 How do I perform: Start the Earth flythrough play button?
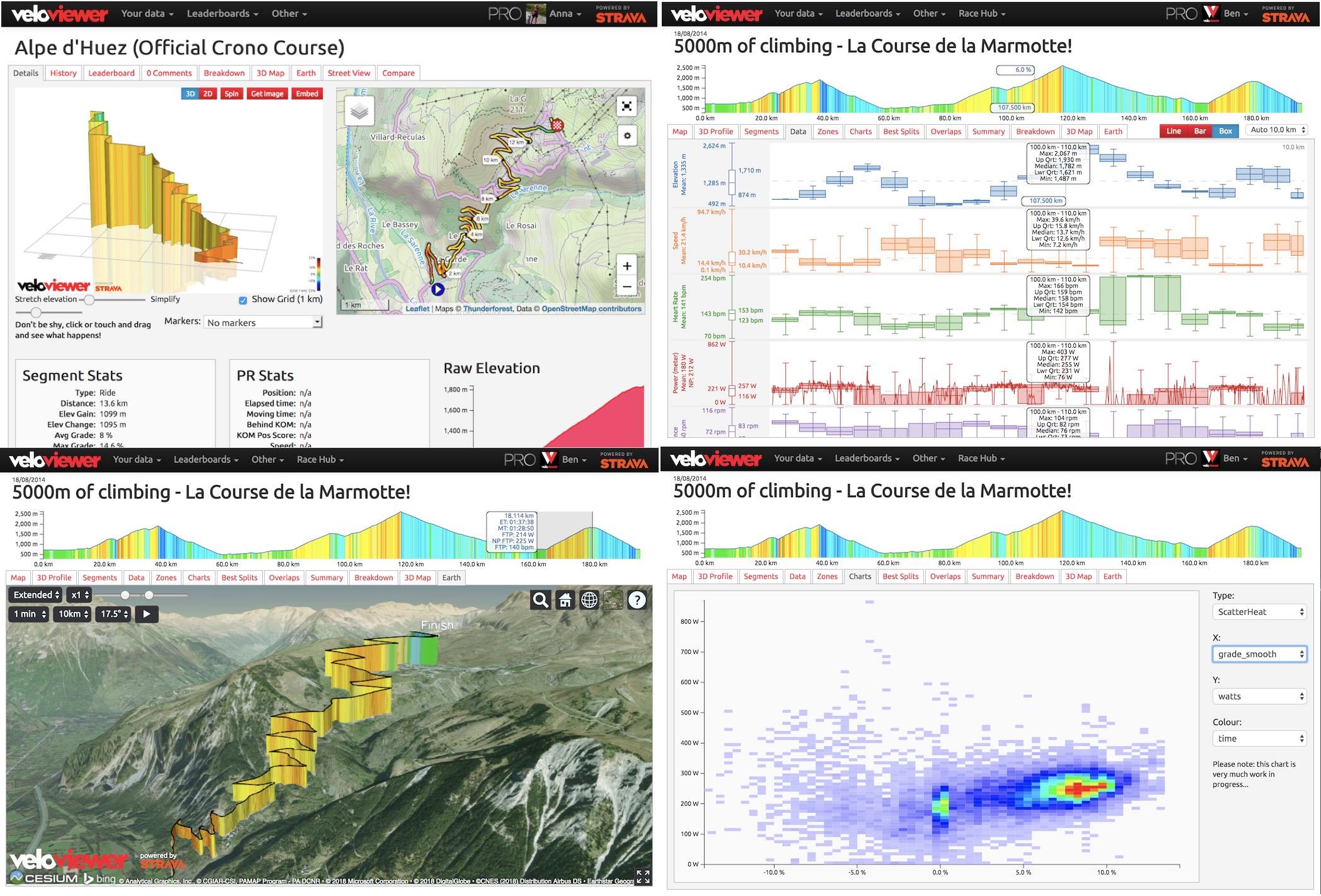click(x=146, y=614)
